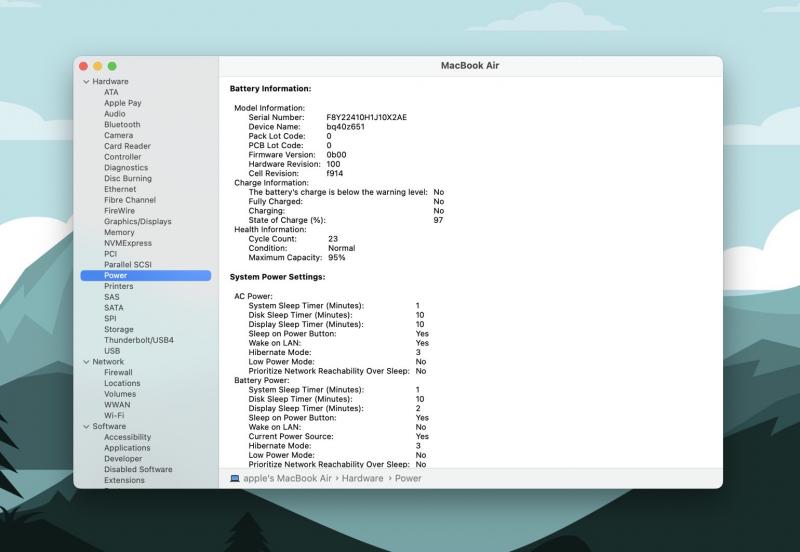800x552 pixels.
Task: Click device name bq40z651
Action: [346, 127]
